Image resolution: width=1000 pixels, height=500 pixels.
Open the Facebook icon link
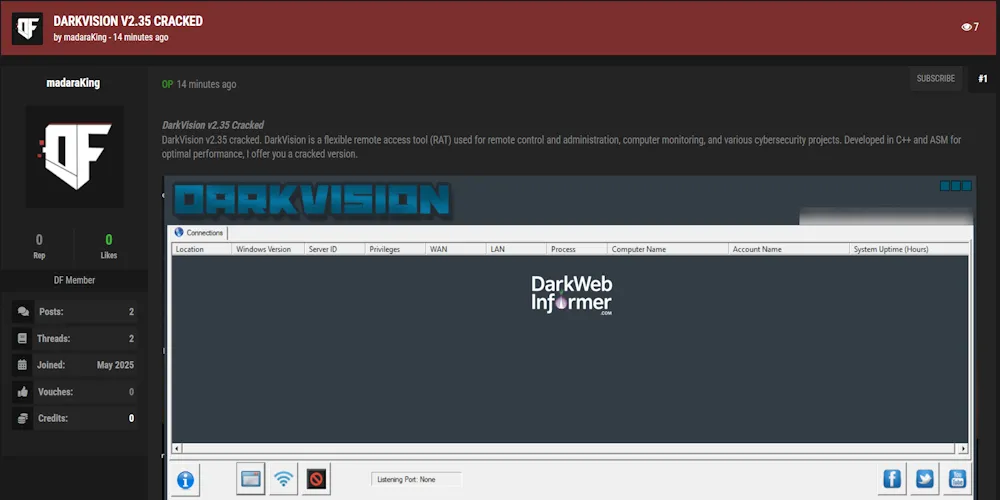(892, 480)
